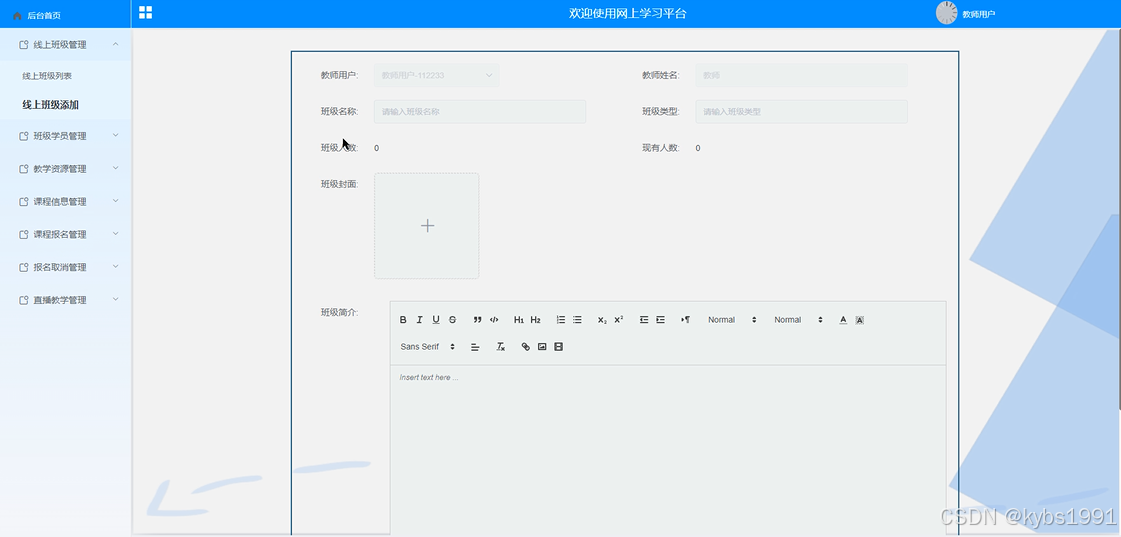
Task: Insert a hyperlink with the link icon
Action: click(x=525, y=347)
